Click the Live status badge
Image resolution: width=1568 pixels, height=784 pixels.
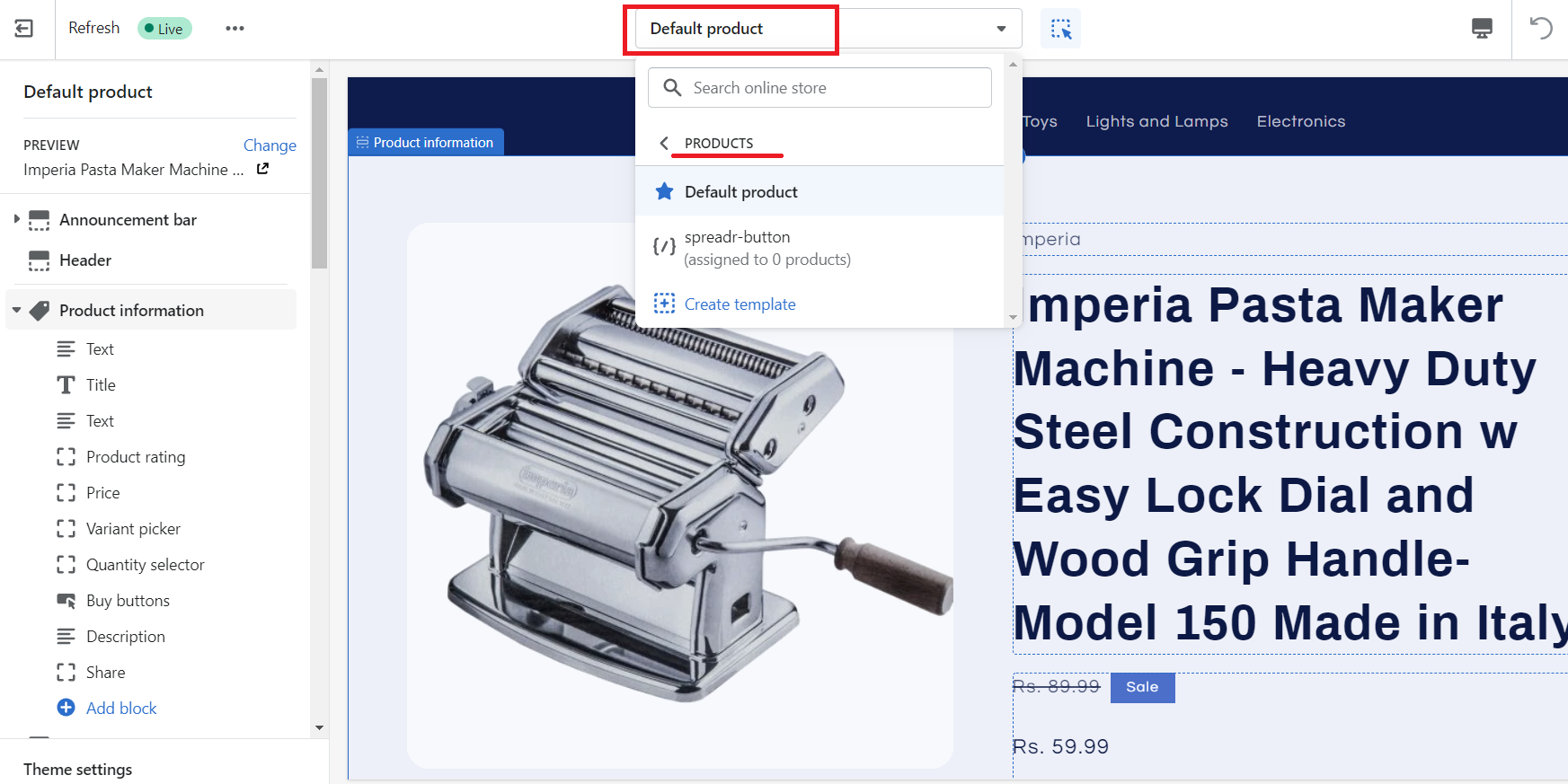coord(164,29)
